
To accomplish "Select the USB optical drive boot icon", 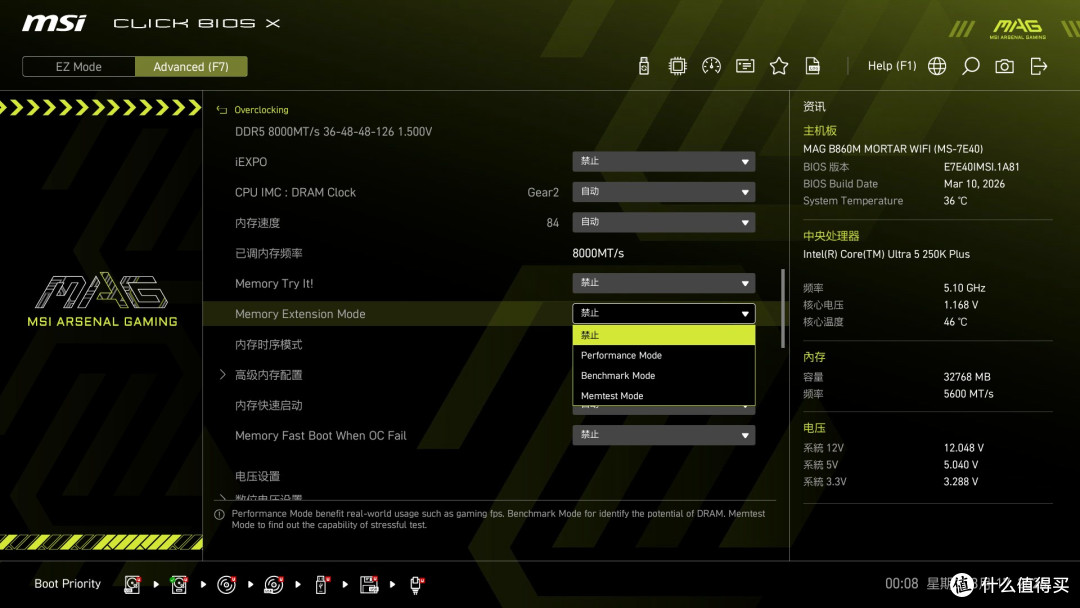I will 273,585.
